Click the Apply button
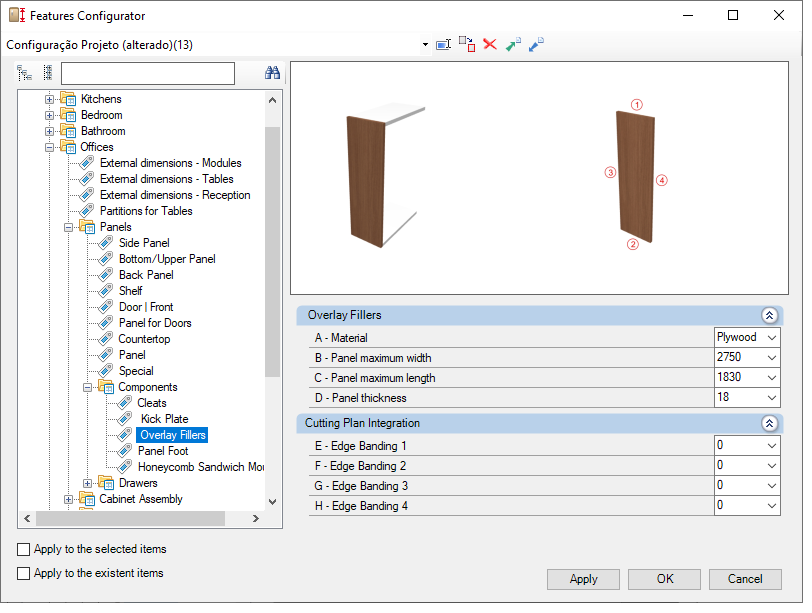 pos(583,579)
